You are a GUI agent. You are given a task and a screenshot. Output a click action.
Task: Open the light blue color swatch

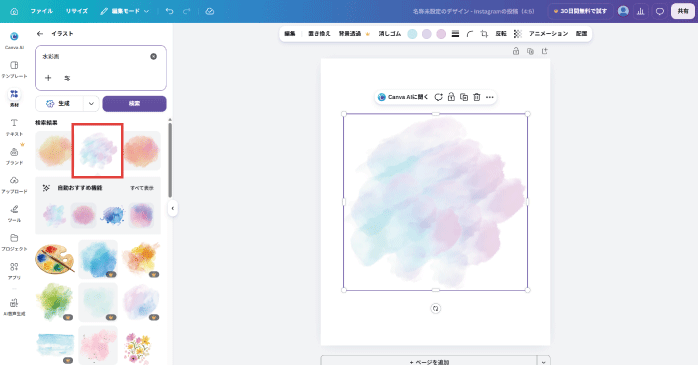[412, 34]
